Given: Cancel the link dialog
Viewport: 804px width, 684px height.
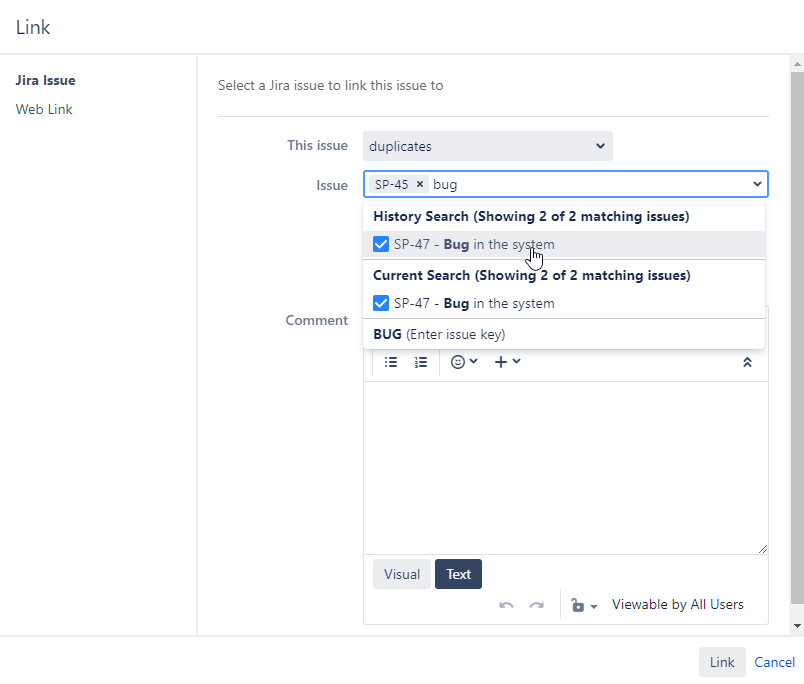Looking at the screenshot, I should [x=774, y=662].
